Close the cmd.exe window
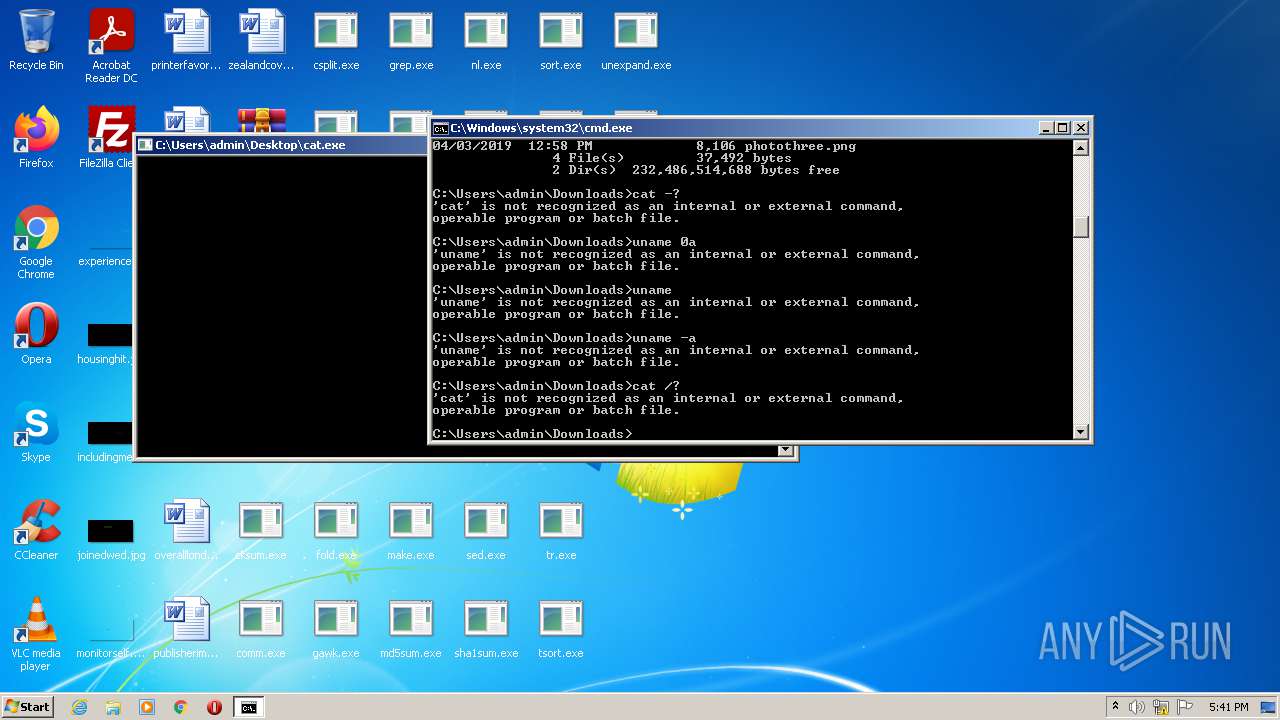This screenshot has width=1280, height=720. click(x=1080, y=128)
